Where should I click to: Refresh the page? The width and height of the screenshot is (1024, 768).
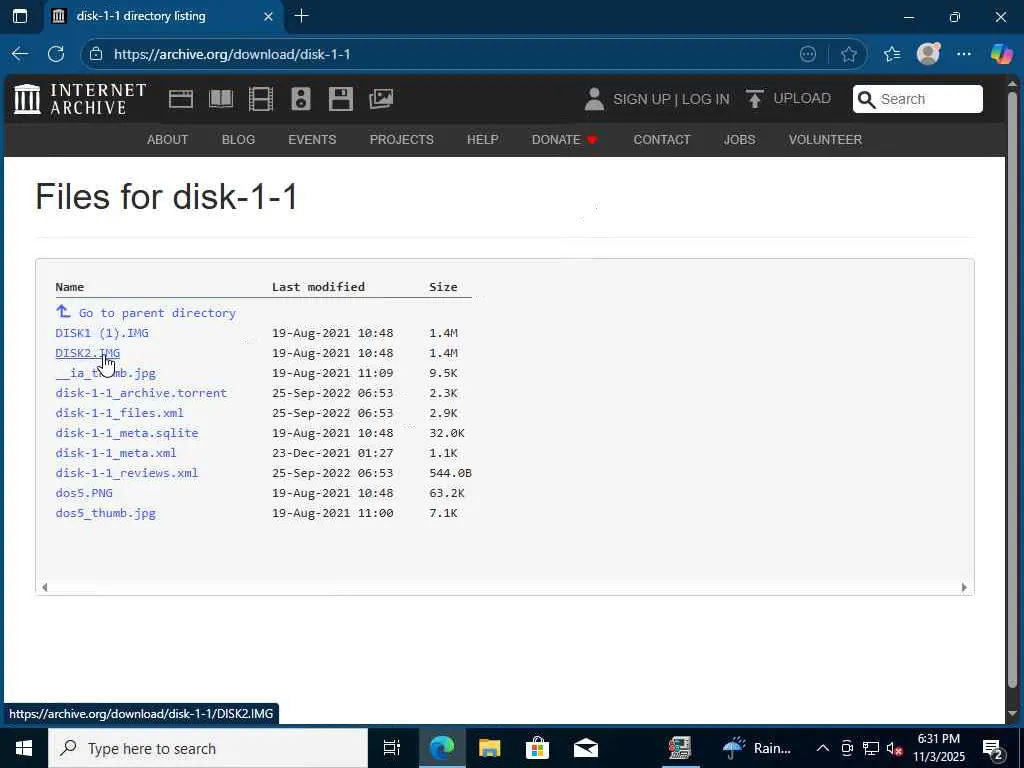pyautogui.click(x=56, y=54)
